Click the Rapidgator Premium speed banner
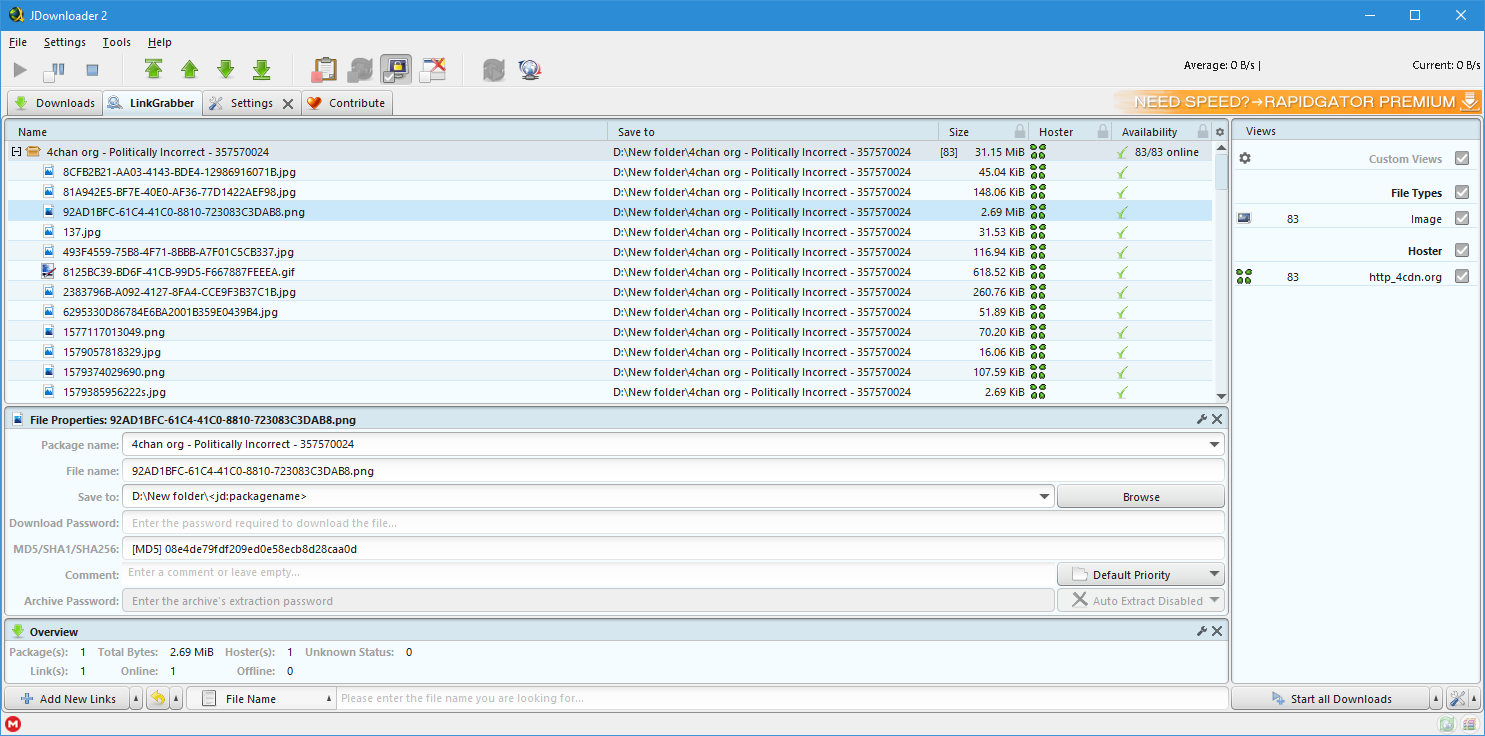 coord(1296,102)
